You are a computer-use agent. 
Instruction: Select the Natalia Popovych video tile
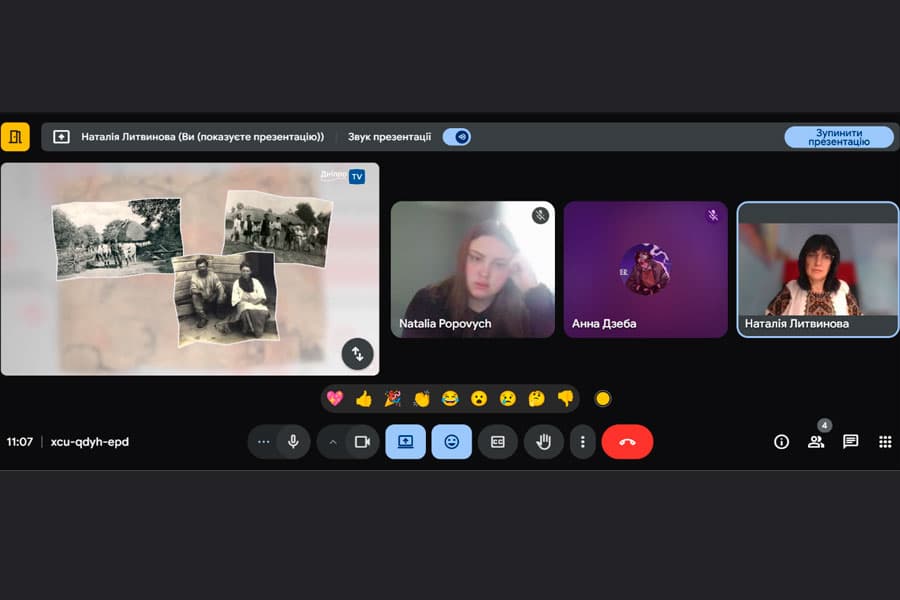point(473,269)
